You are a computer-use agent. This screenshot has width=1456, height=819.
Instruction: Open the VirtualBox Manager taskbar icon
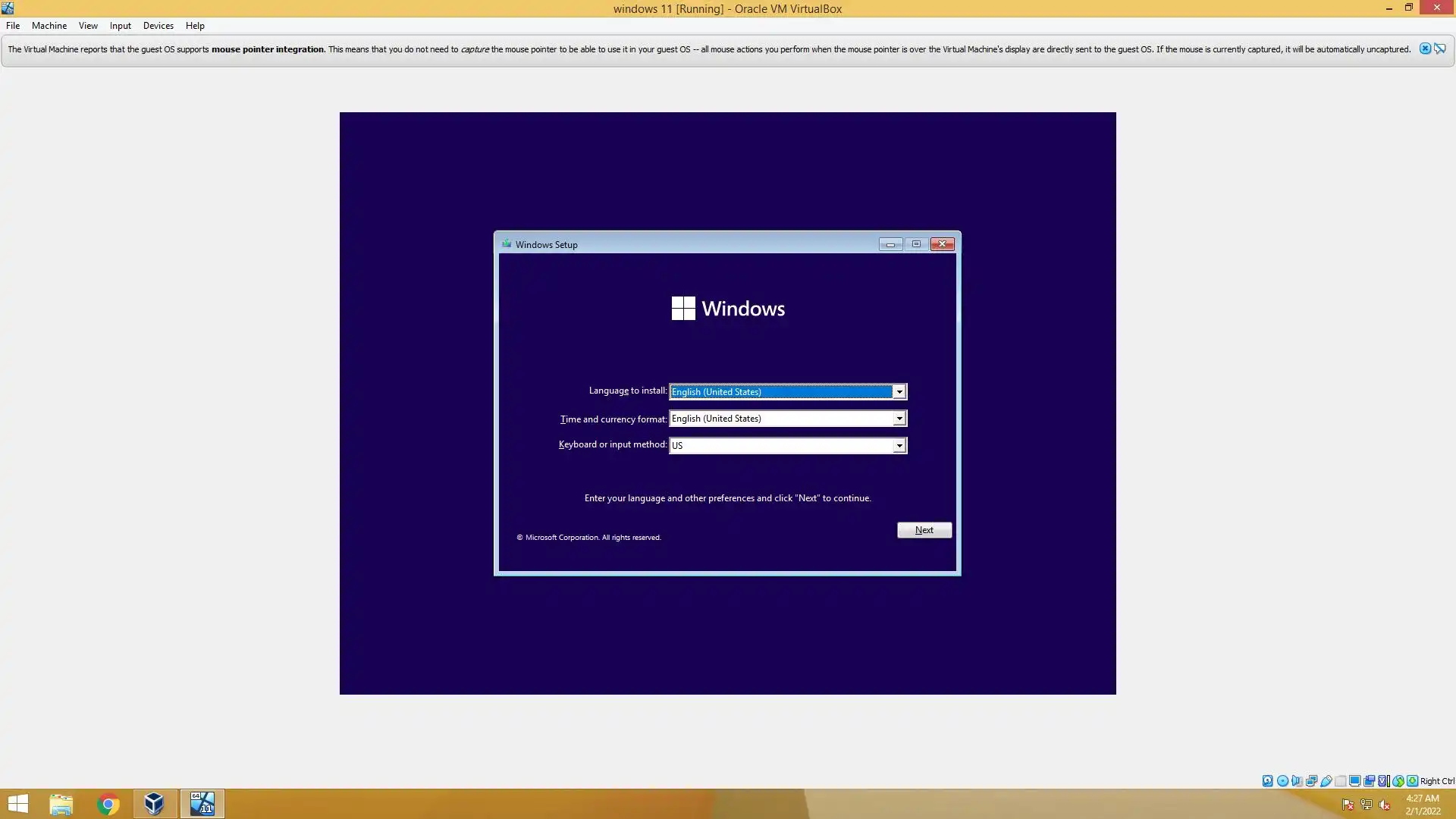(154, 804)
